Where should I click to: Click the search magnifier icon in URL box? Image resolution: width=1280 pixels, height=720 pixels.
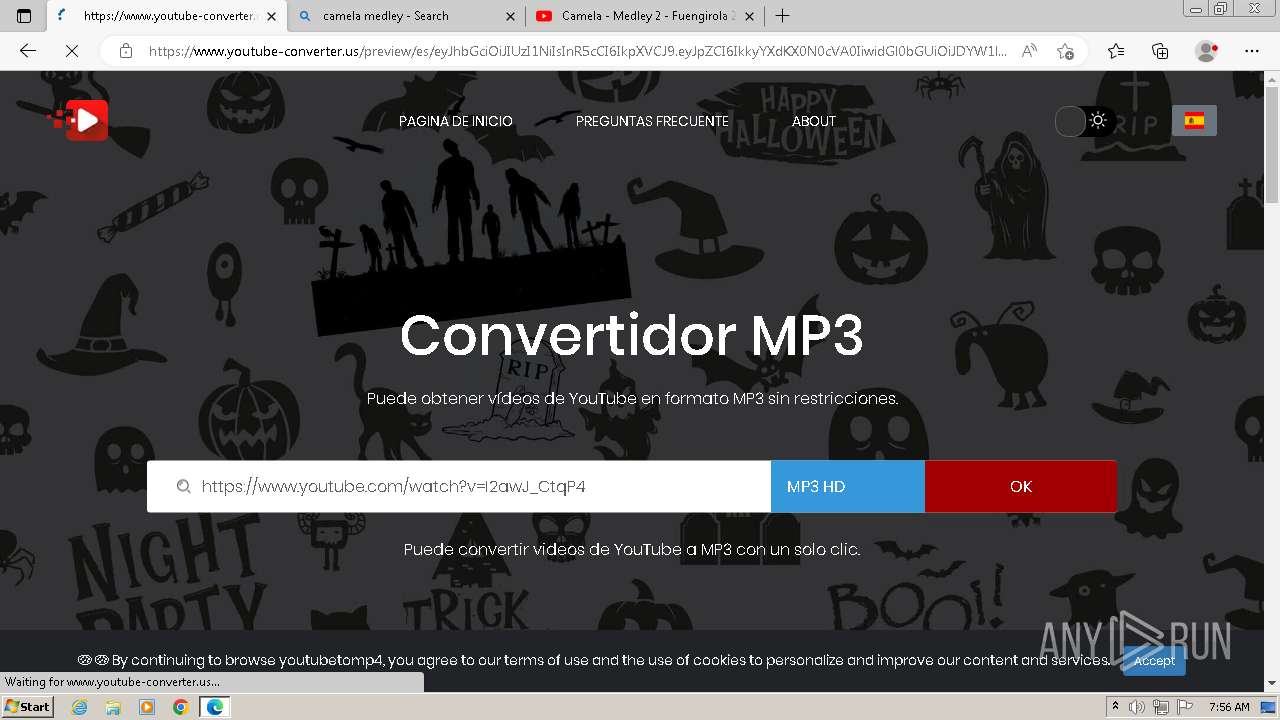click(x=183, y=487)
